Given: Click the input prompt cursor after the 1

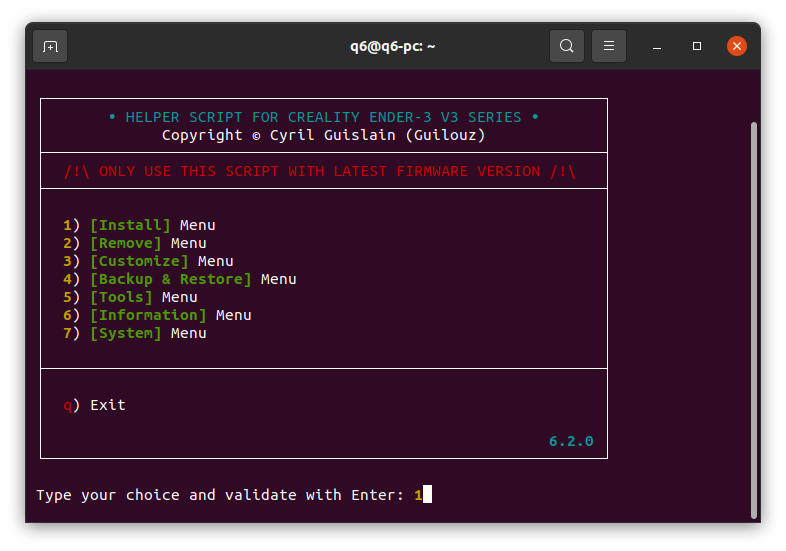Looking at the screenshot, I should tap(427, 495).
